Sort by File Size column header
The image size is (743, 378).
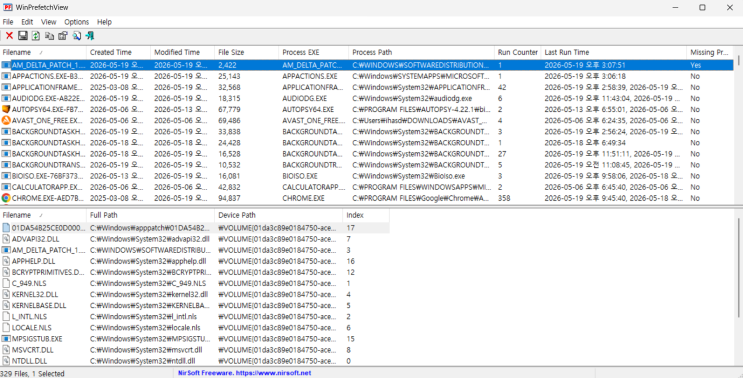(246, 52)
